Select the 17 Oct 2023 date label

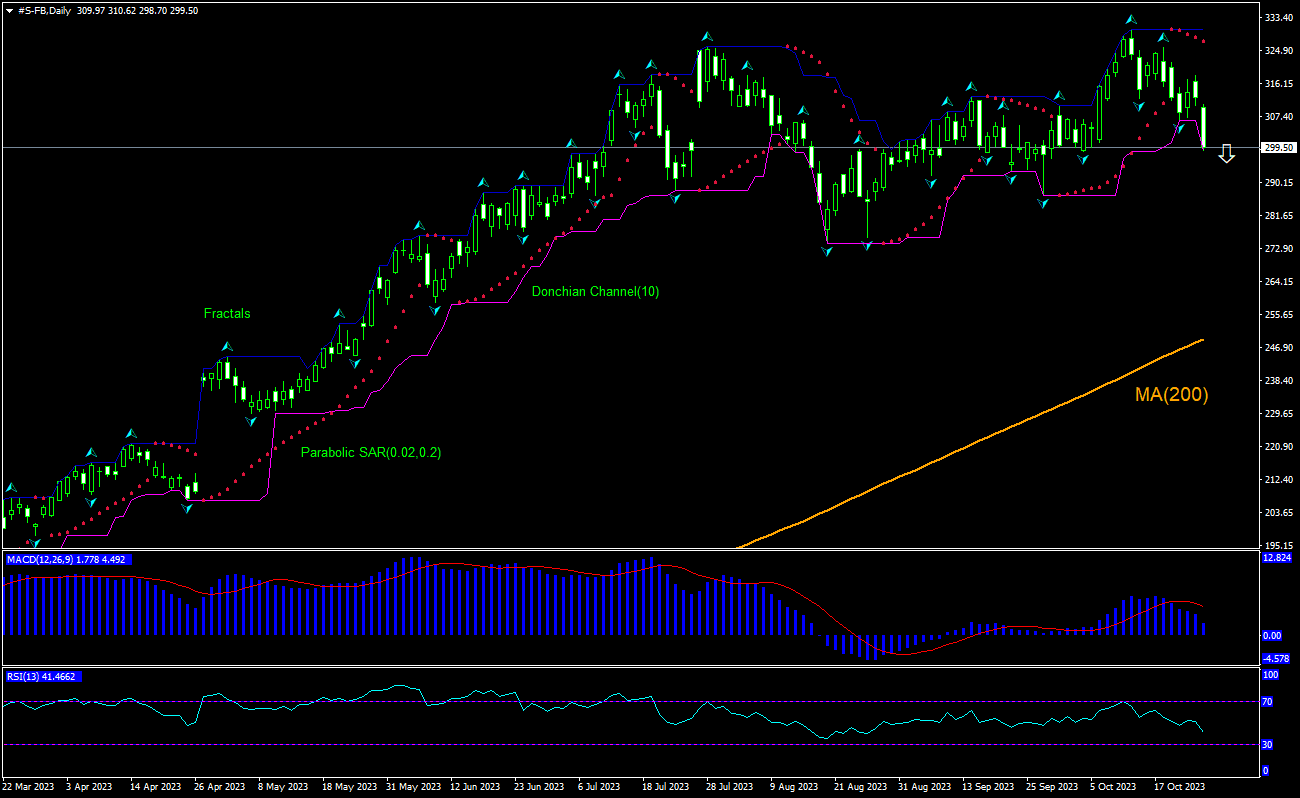pos(1180,787)
